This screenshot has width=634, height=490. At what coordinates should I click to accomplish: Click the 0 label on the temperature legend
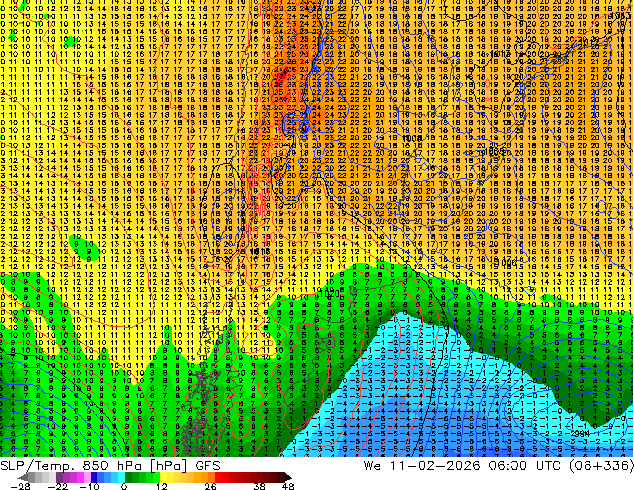124,486
